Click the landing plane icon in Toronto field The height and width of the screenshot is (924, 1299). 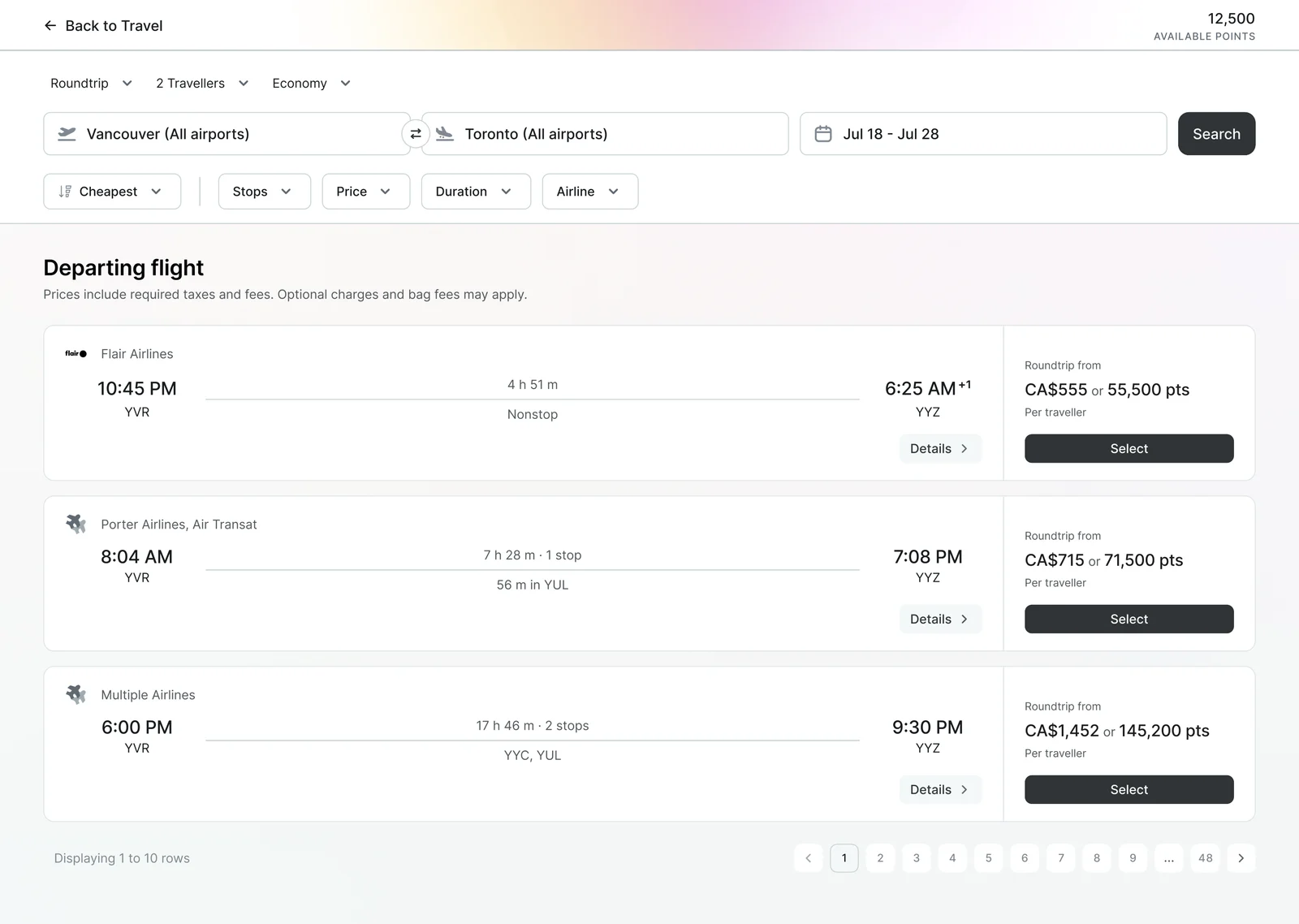[444, 134]
